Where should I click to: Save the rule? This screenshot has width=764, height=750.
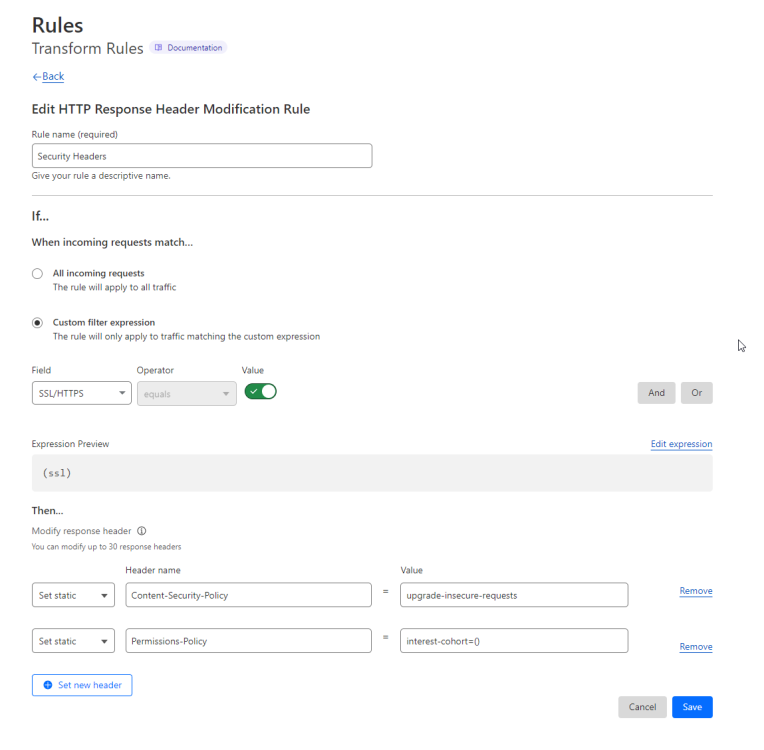coord(692,707)
